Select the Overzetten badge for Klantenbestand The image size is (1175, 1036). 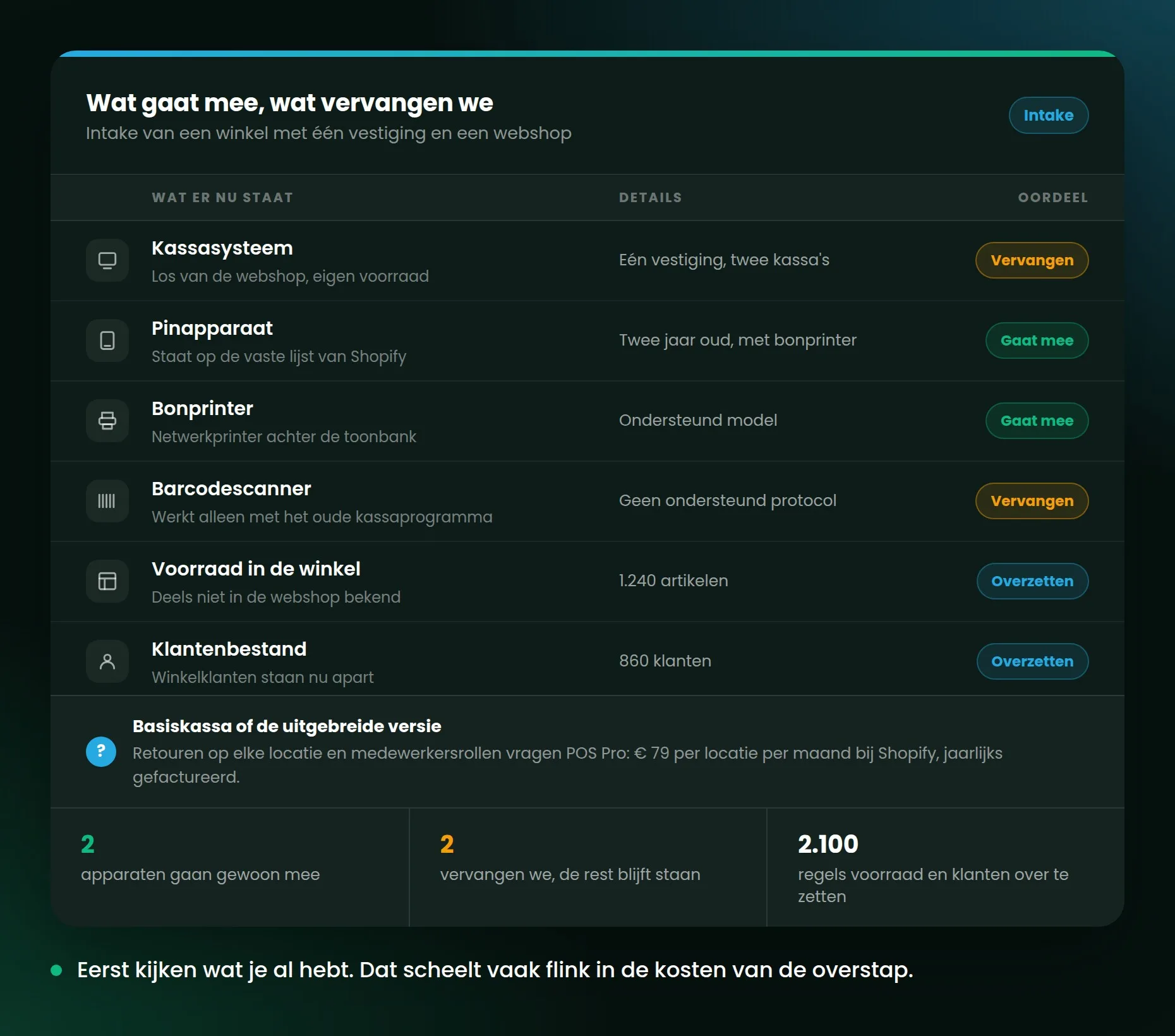pyautogui.click(x=1032, y=661)
